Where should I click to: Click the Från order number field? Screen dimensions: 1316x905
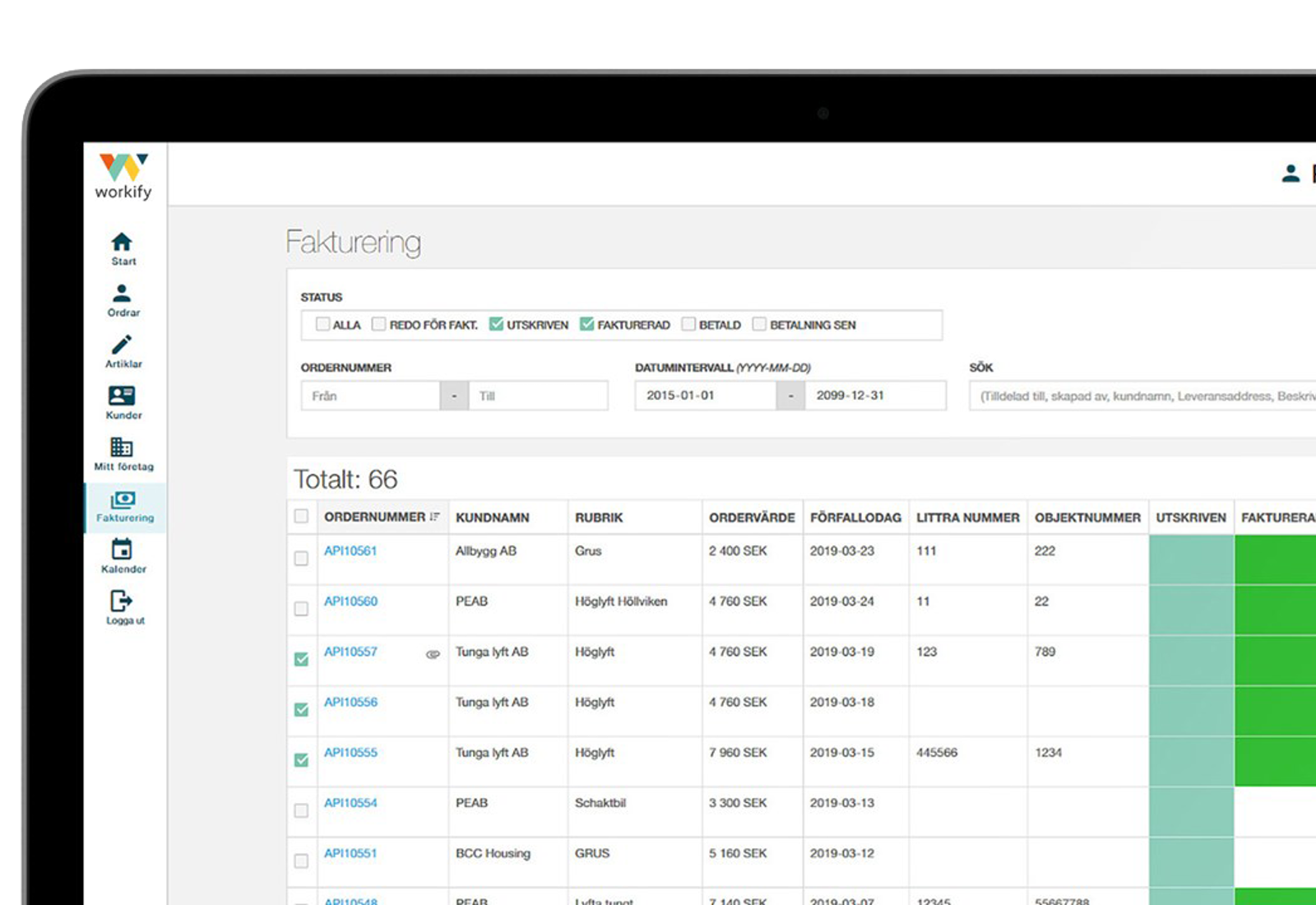point(371,396)
